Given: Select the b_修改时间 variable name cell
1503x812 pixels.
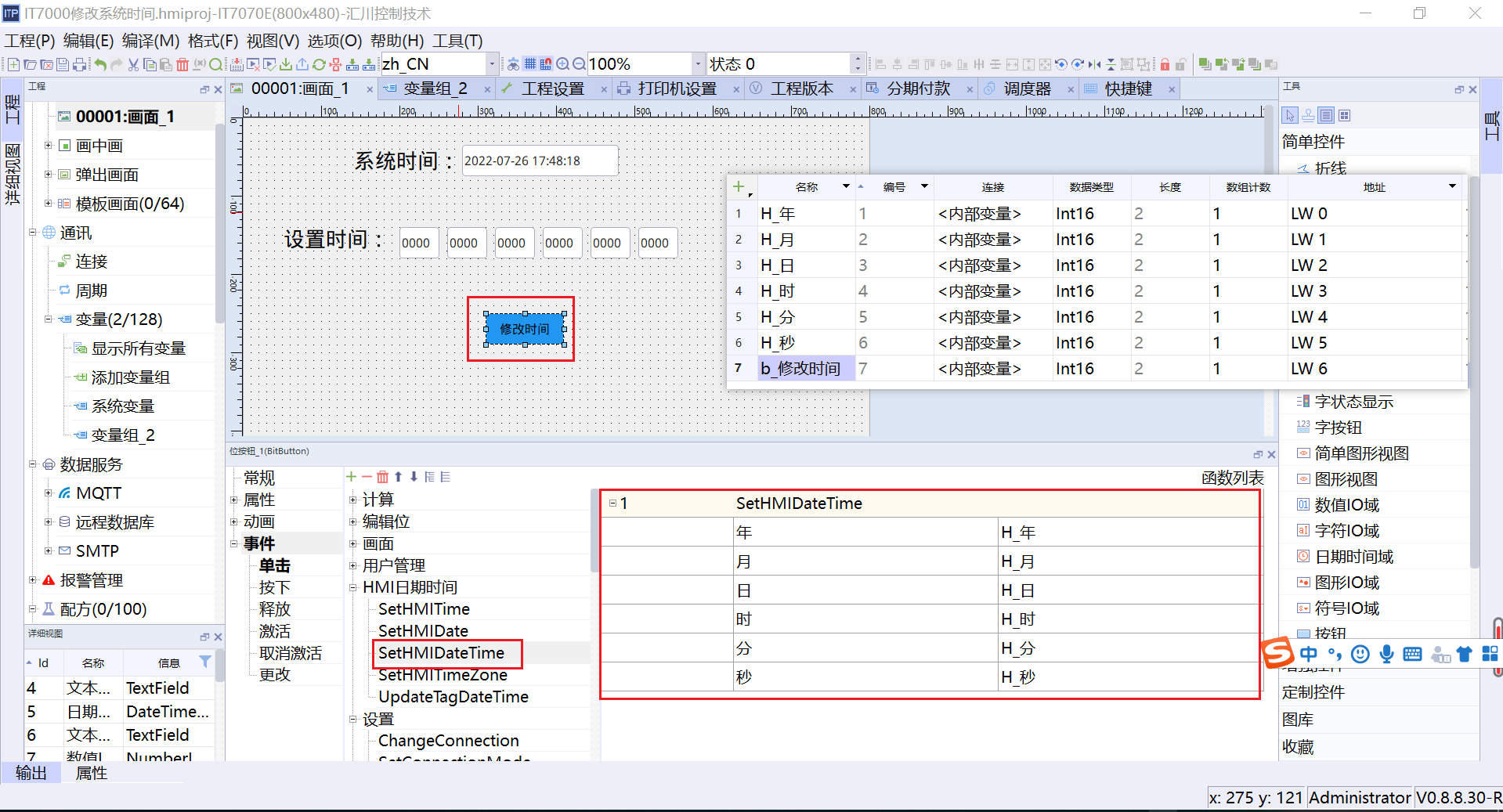Looking at the screenshot, I should [806, 369].
